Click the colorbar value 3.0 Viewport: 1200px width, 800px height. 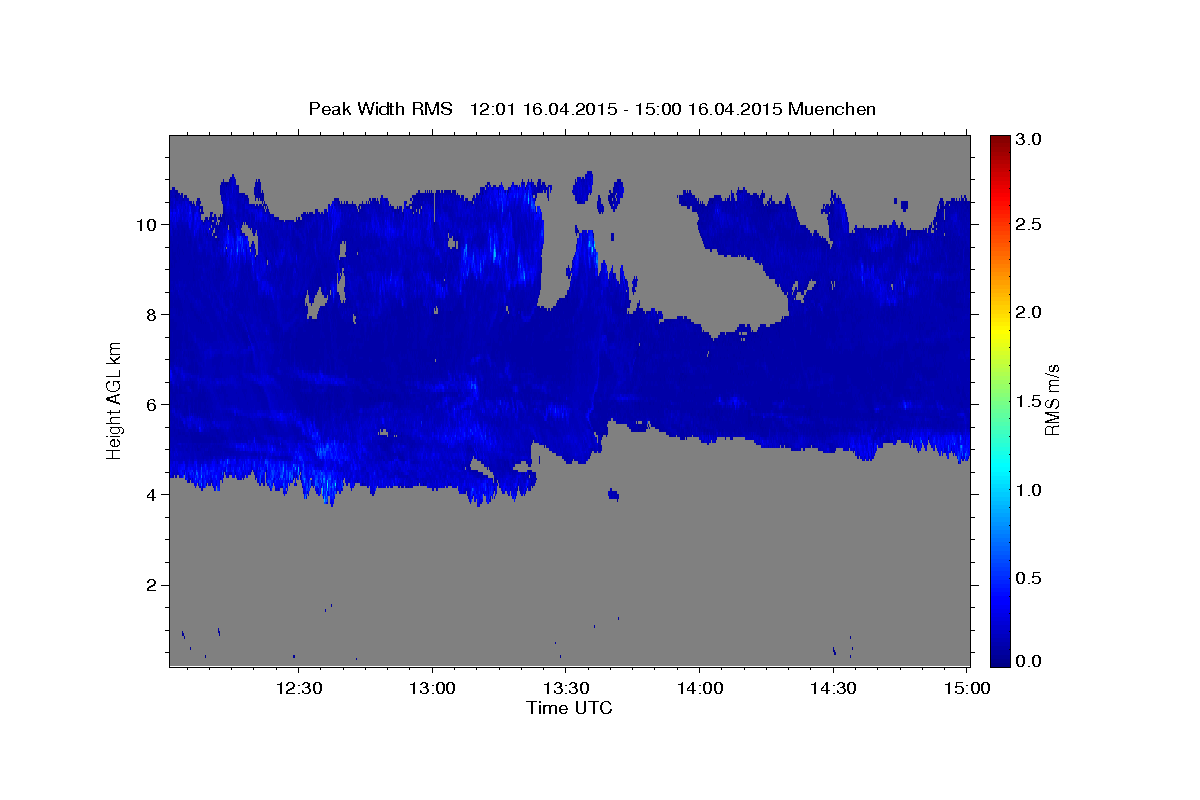point(1028,139)
